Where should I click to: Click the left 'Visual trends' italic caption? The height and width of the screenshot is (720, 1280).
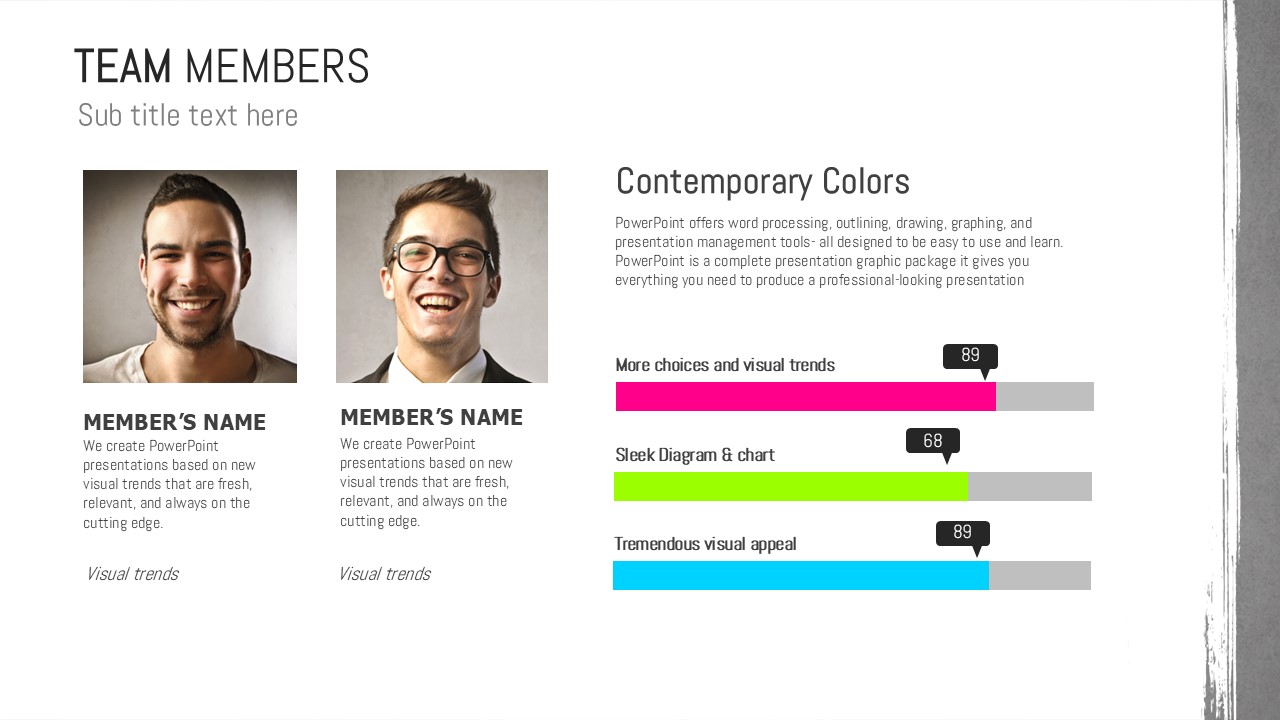click(132, 574)
